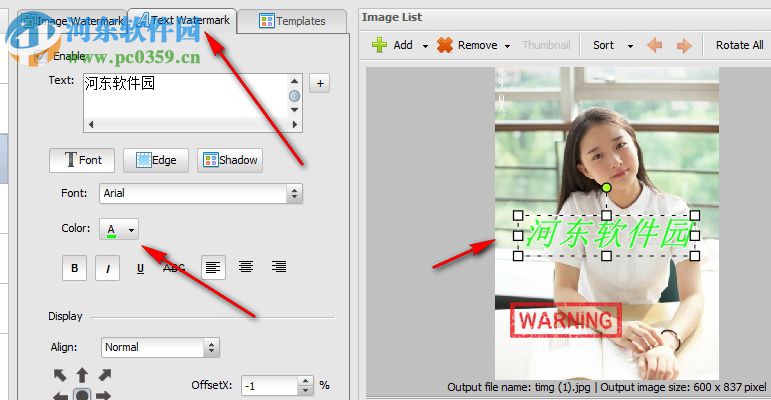771x400 pixels.
Task: Toggle the Enable checkbox
Action: (41, 56)
